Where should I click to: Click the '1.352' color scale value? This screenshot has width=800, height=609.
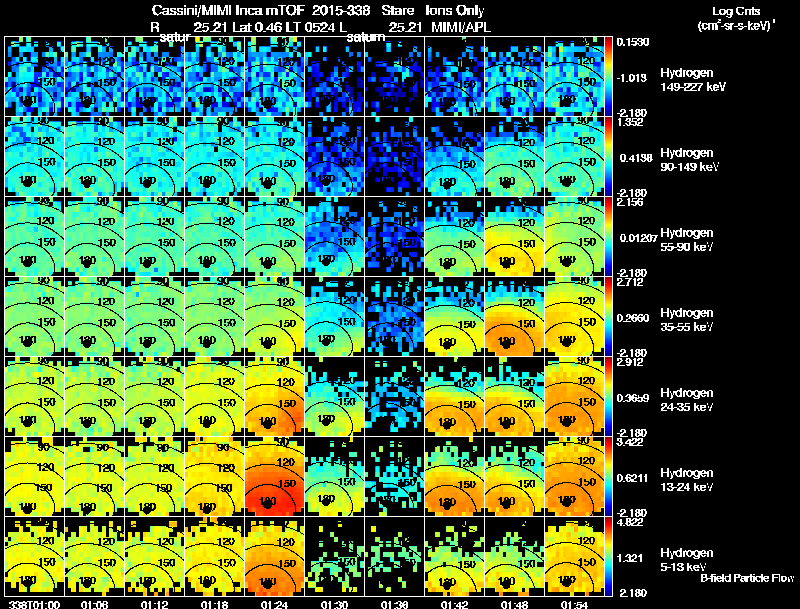pyautogui.click(x=630, y=122)
